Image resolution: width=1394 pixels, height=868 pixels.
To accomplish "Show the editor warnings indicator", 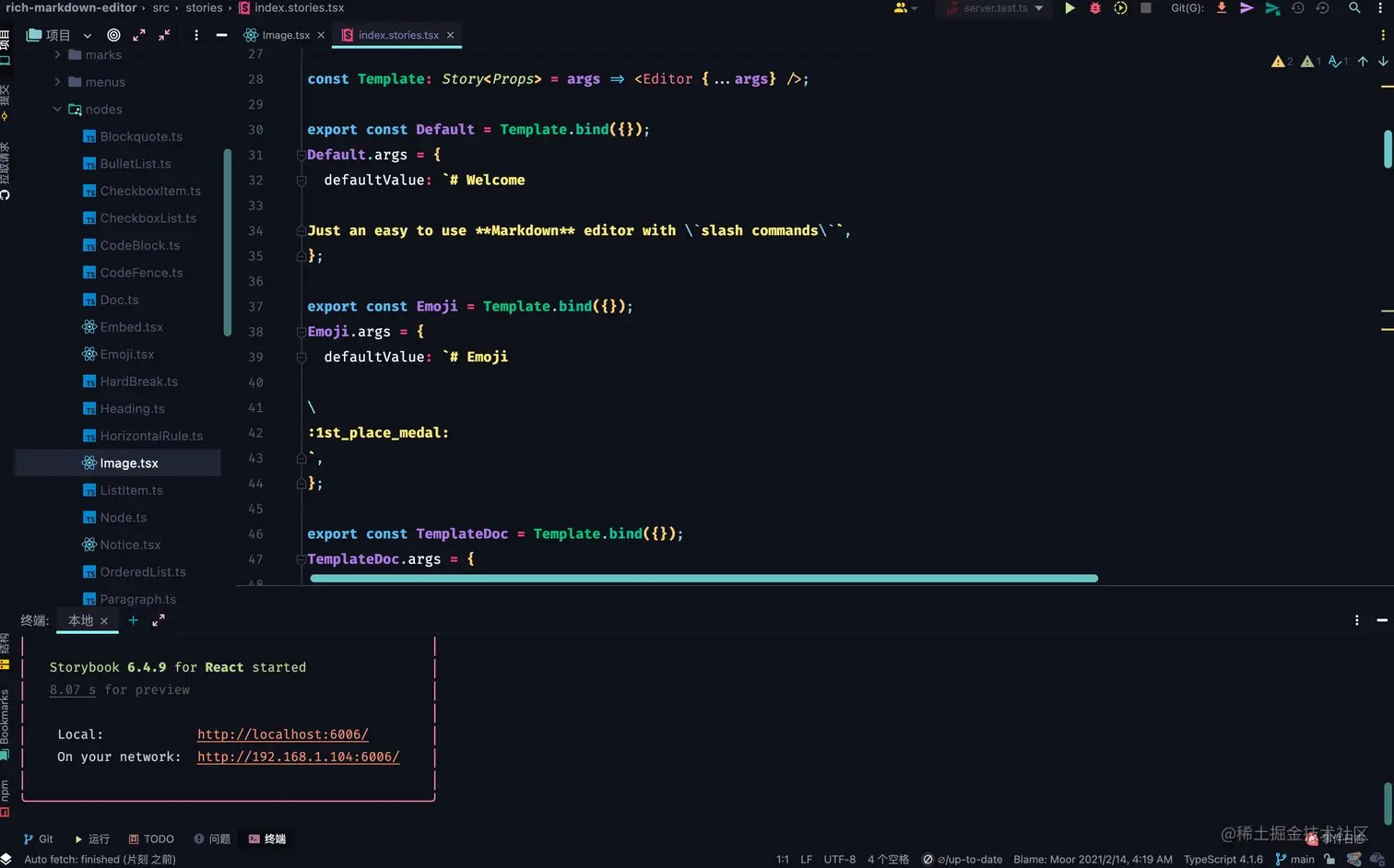I will pos(1282,62).
